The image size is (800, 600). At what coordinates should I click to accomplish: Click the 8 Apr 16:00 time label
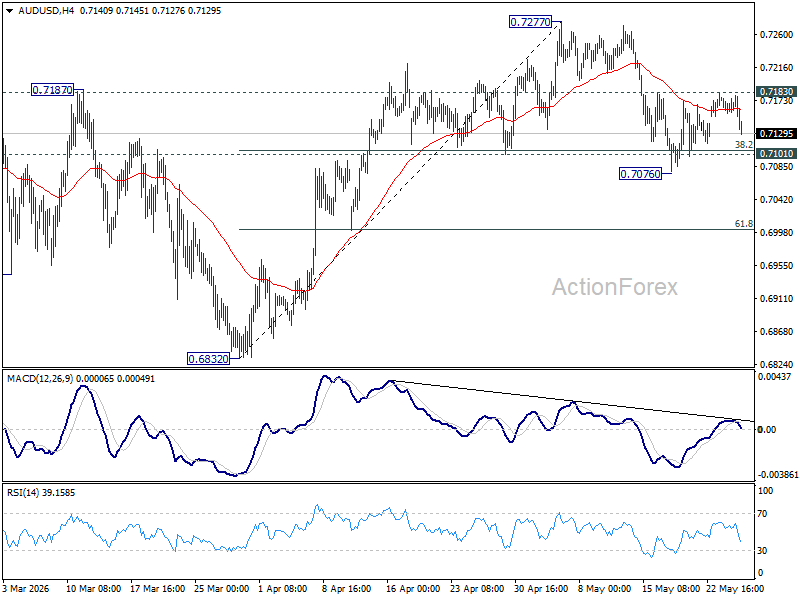(346, 589)
